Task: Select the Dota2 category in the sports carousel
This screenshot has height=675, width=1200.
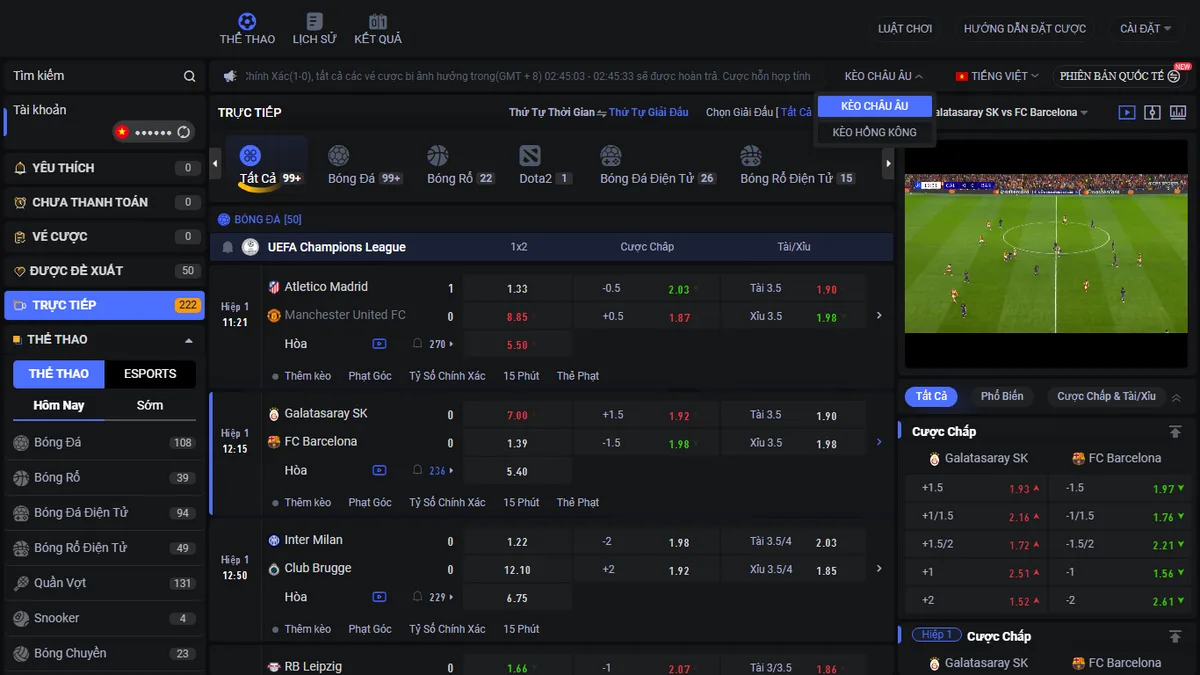Action: click(x=545, y=166)
